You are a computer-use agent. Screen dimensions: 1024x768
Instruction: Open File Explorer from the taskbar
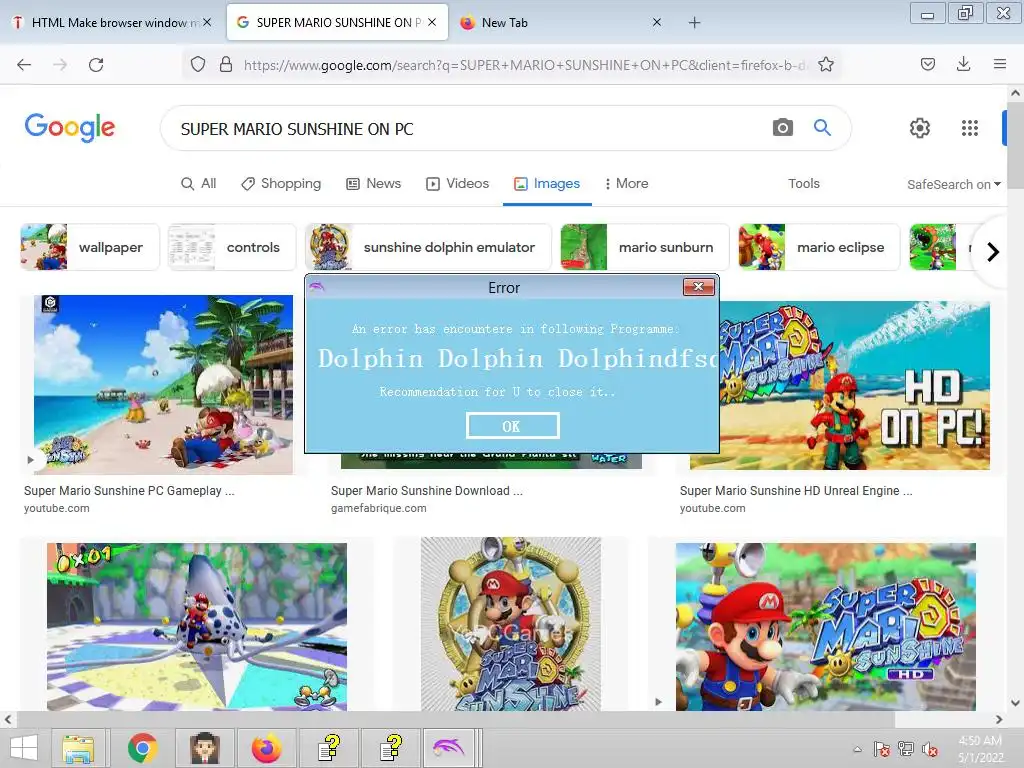coord(78,748)
